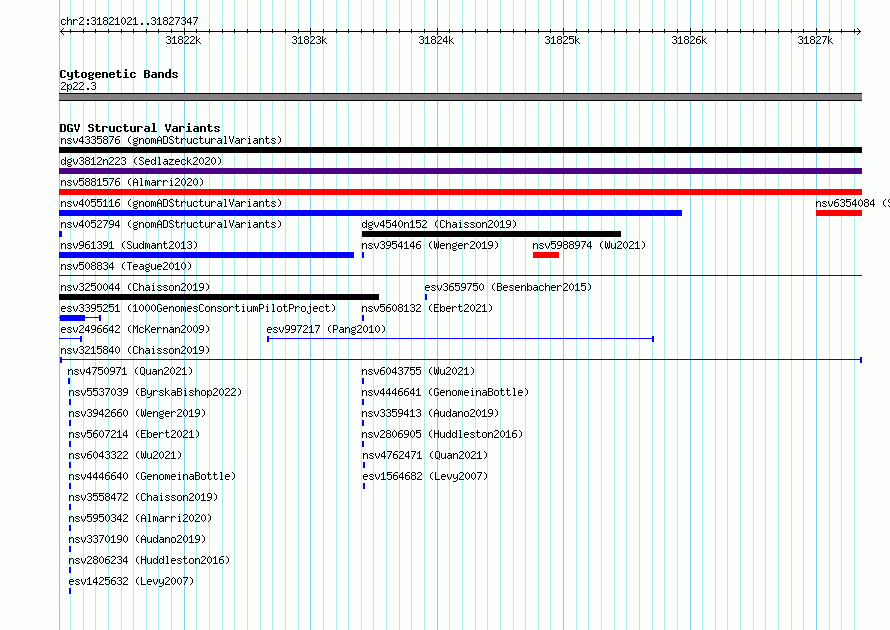Open nsv4055116 (gnomADStructuralVariants) label
The width and height of the screenshot is (890, 630).
click(171, 203)
